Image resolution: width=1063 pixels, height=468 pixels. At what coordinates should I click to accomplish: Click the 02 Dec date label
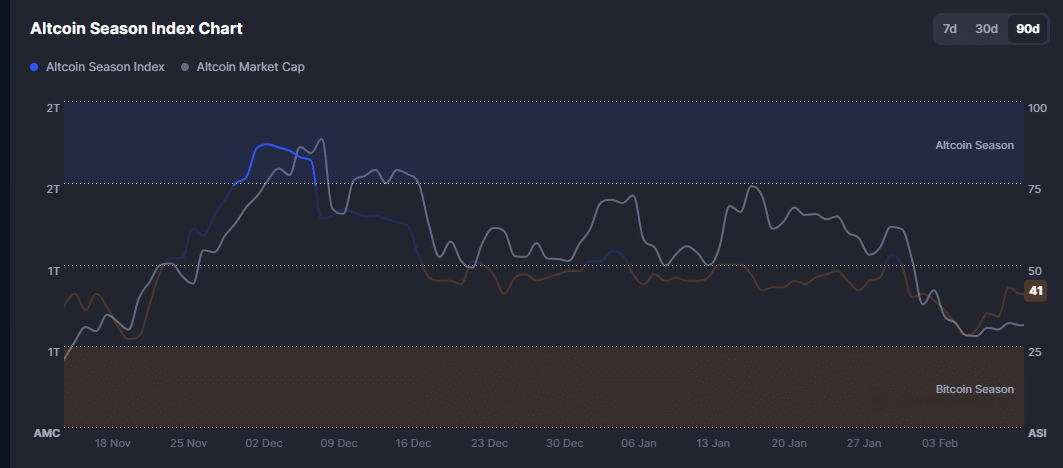(263, 443)
